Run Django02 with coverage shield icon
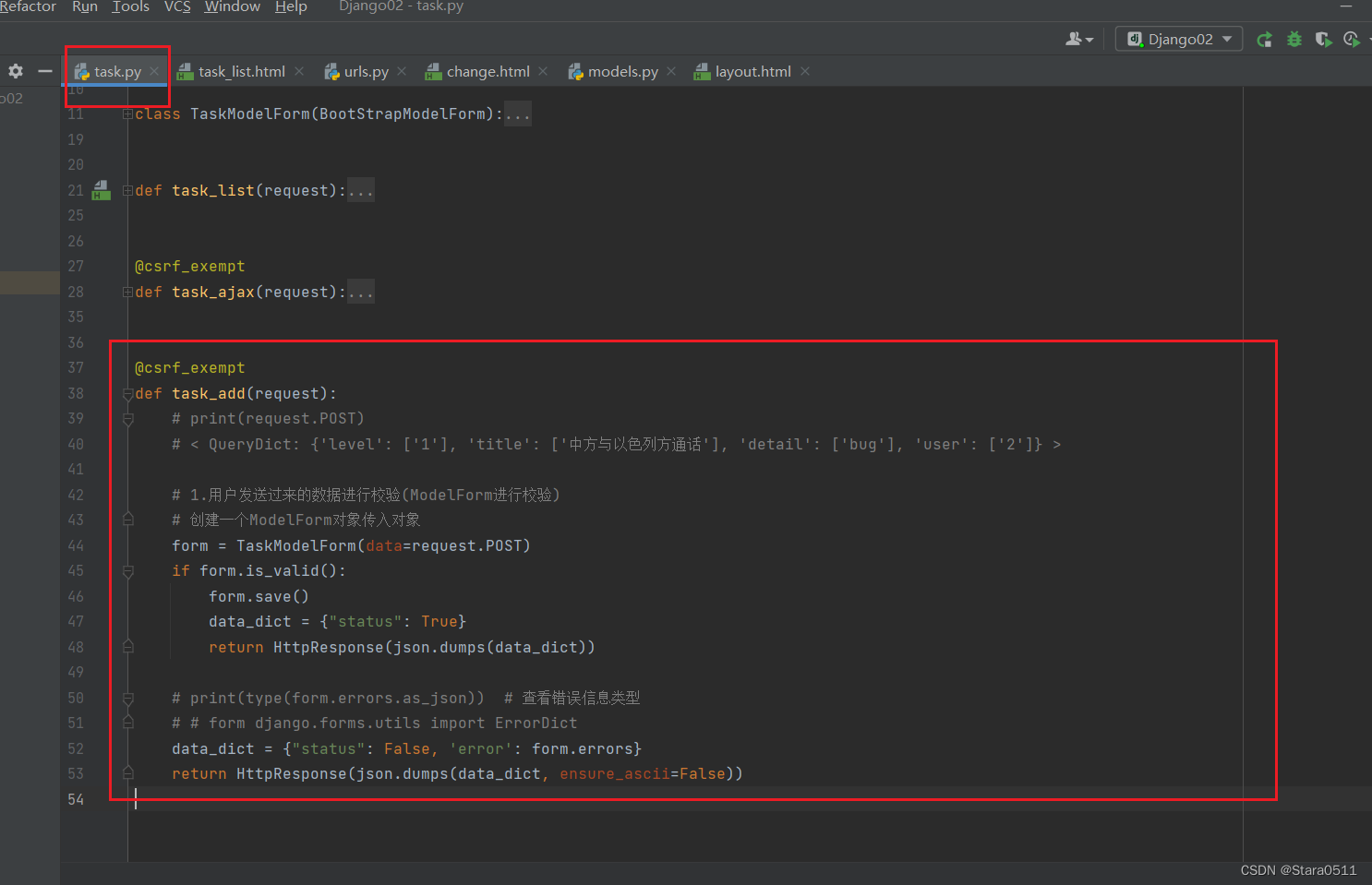This screenshot has width=1372, height=885. [x=1323, y=39]
